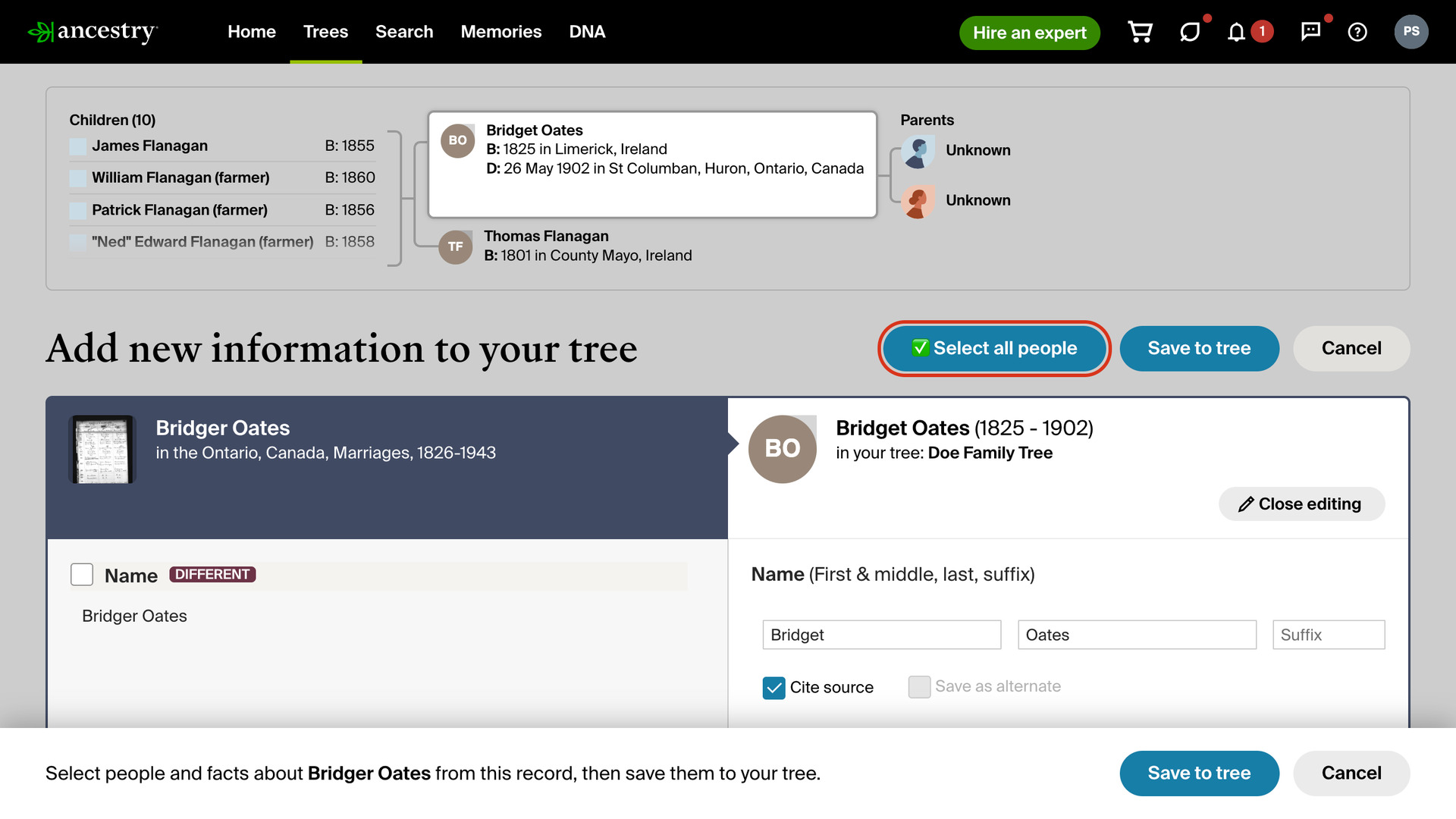Image resolution: width=1456 pixels, height=819 pixels.
Task: Toggle the Cite source checkbox
Action: tap(773, 688)
